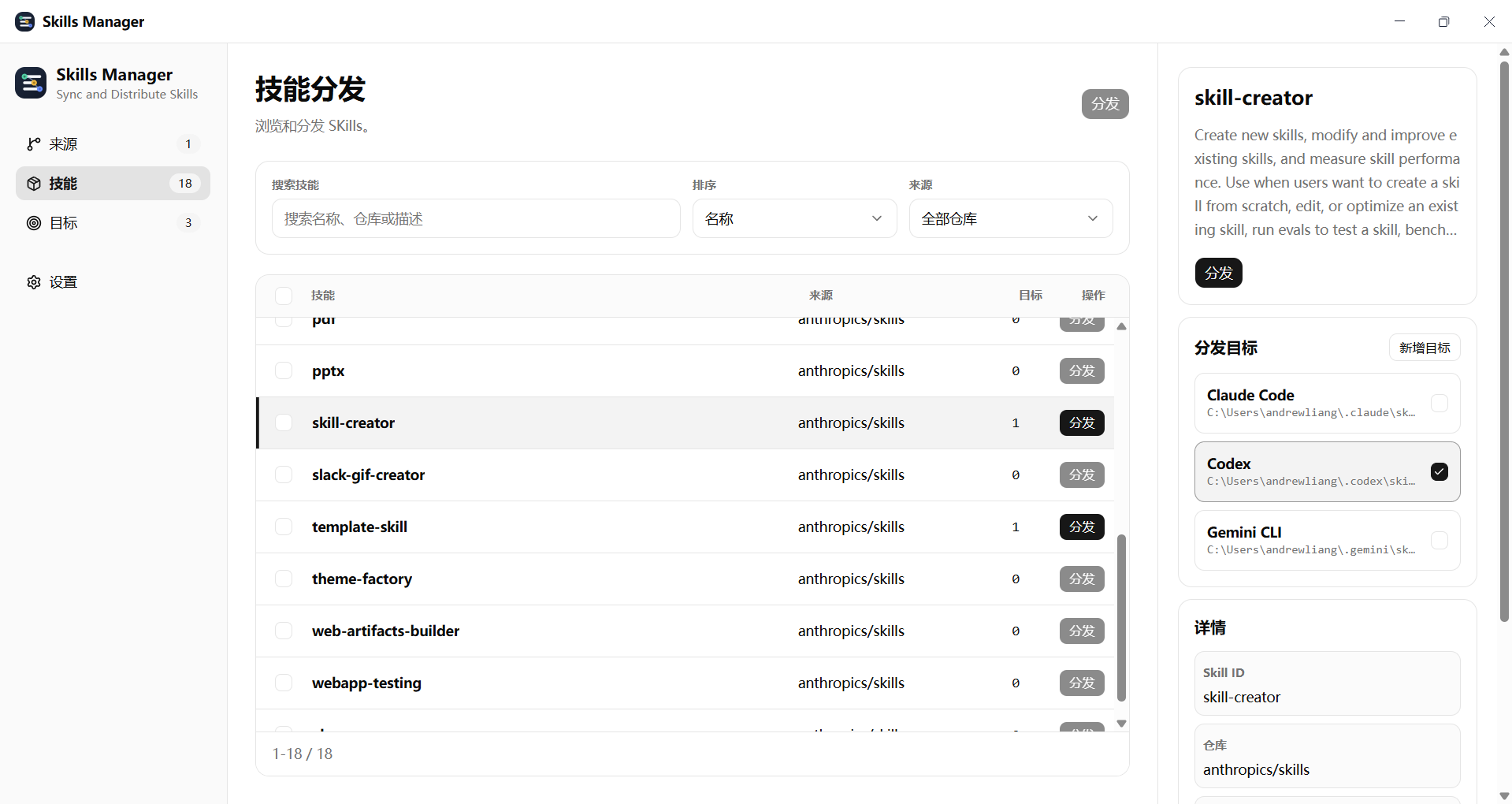The width and height of the screenshot is (1512, 804).
Task: Click the title bar app icon
Action: tap(25, 21)
